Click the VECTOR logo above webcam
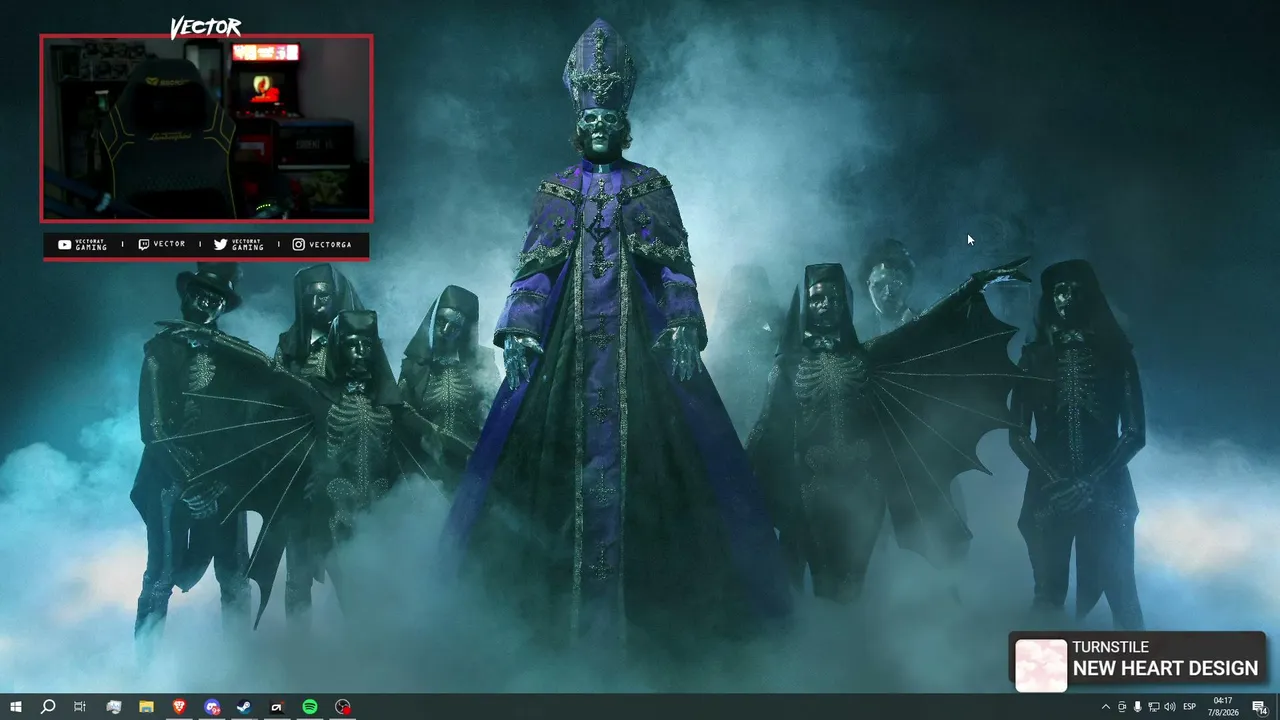 click(x=205, y=28)
